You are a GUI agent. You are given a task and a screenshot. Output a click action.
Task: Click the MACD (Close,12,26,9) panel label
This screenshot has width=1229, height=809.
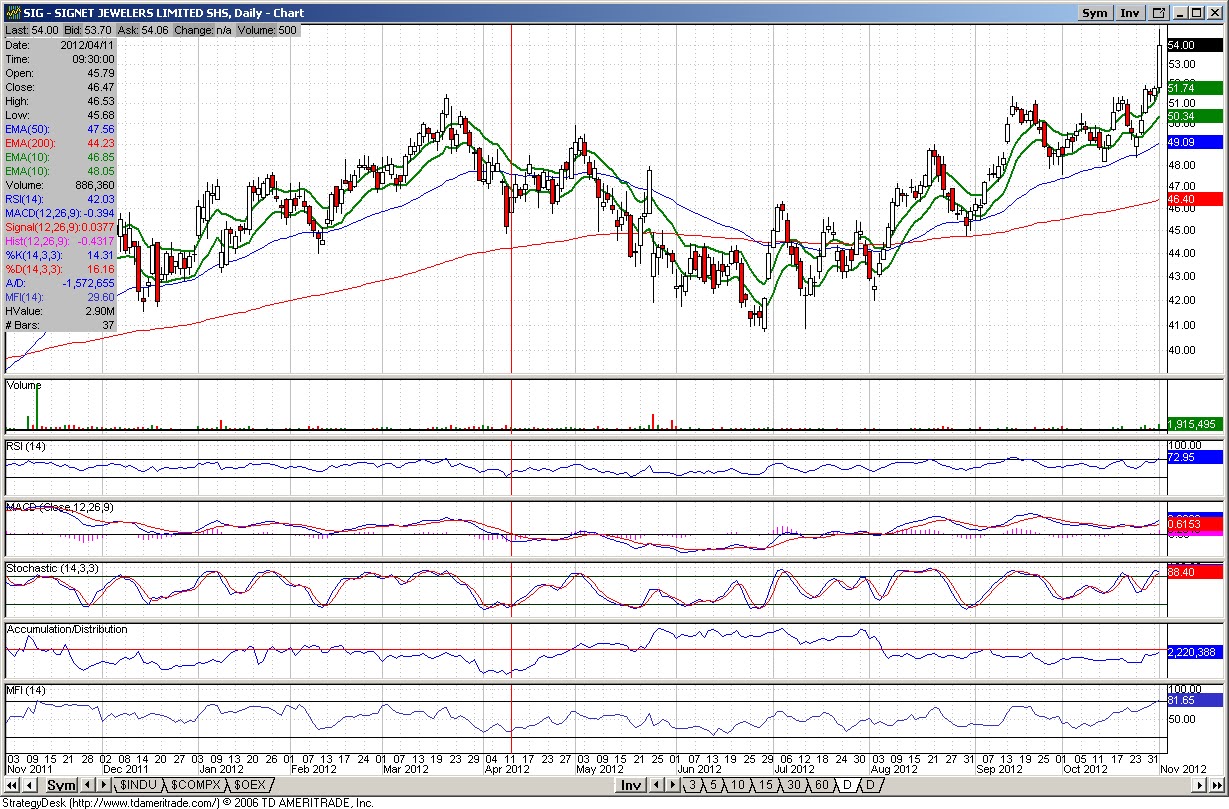[60, 507]
